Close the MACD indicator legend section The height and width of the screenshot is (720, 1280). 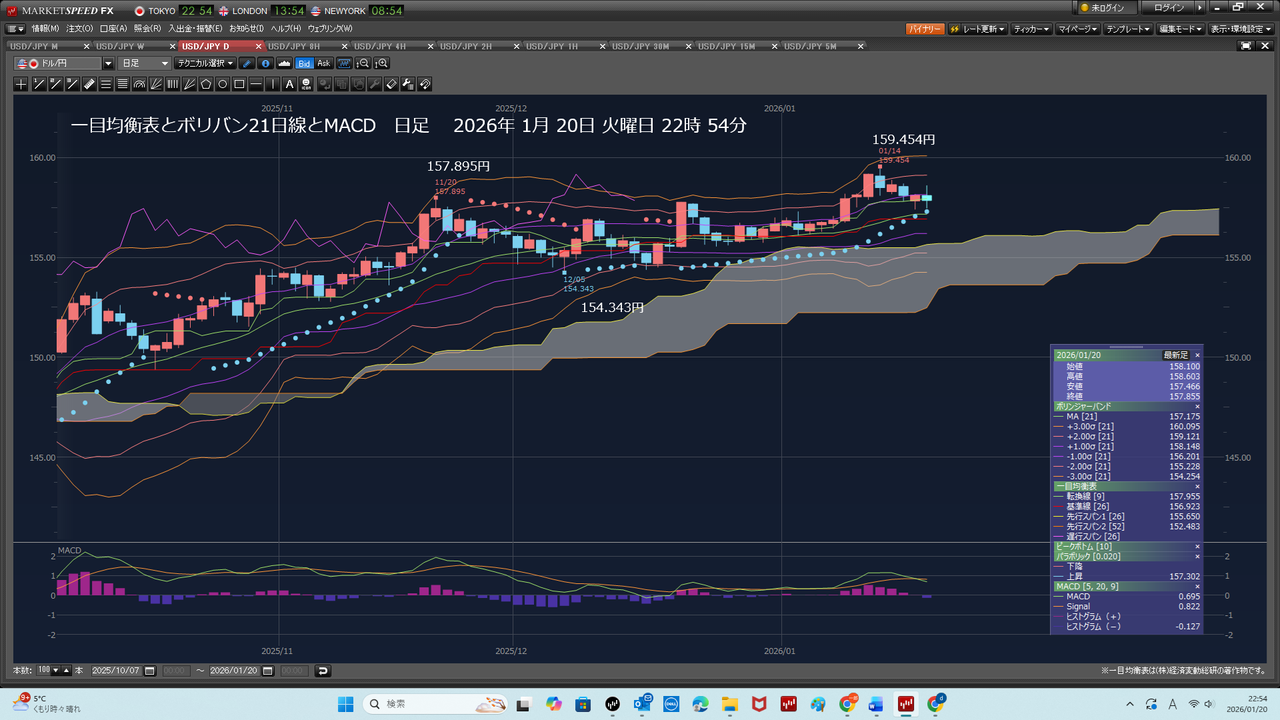pyautogui.click(x=1197, y=586)
